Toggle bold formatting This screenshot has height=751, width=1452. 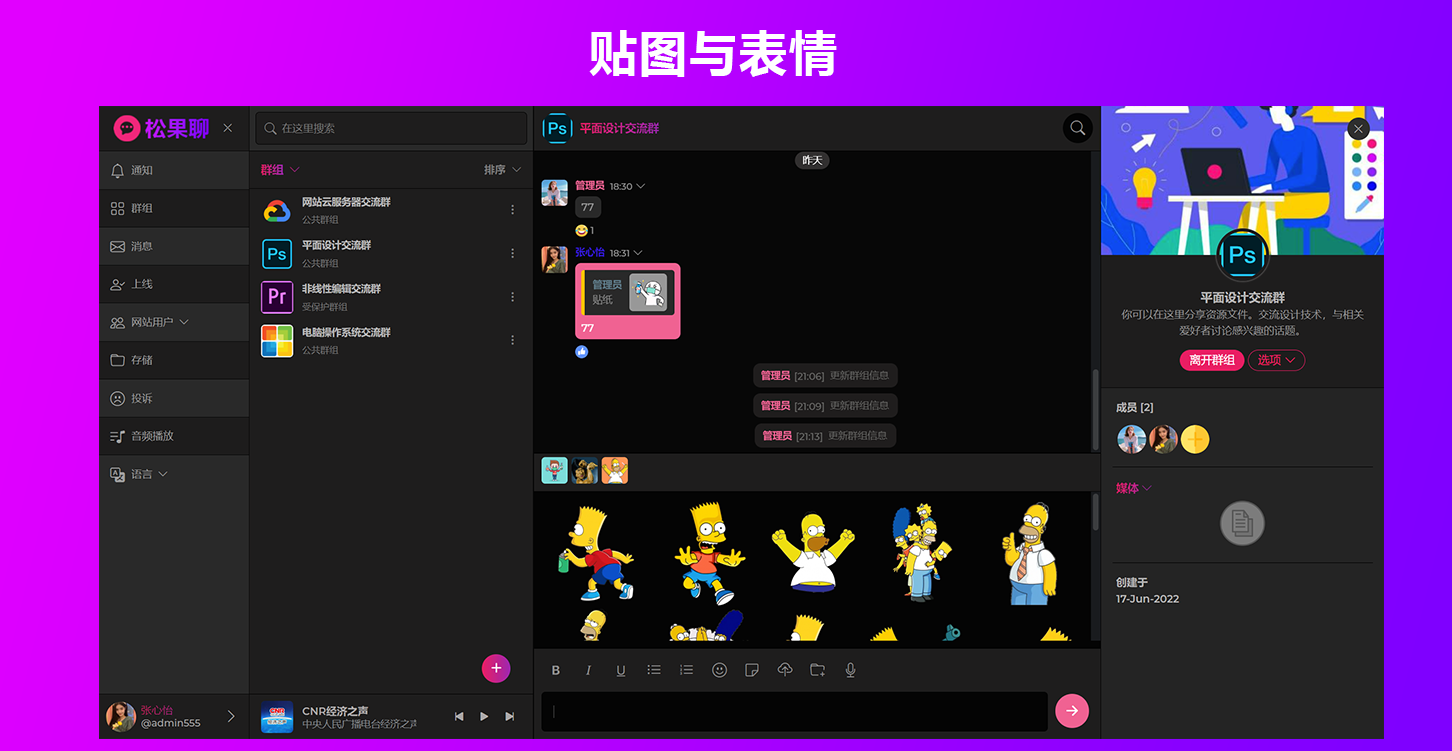556,670
